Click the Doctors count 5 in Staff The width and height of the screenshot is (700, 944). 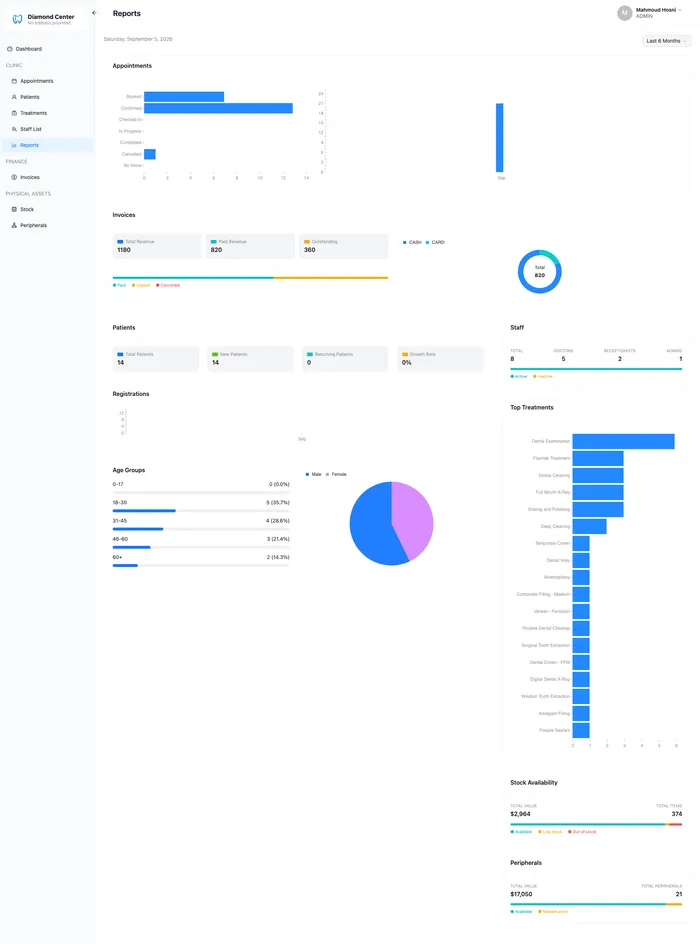pos(563,359)
